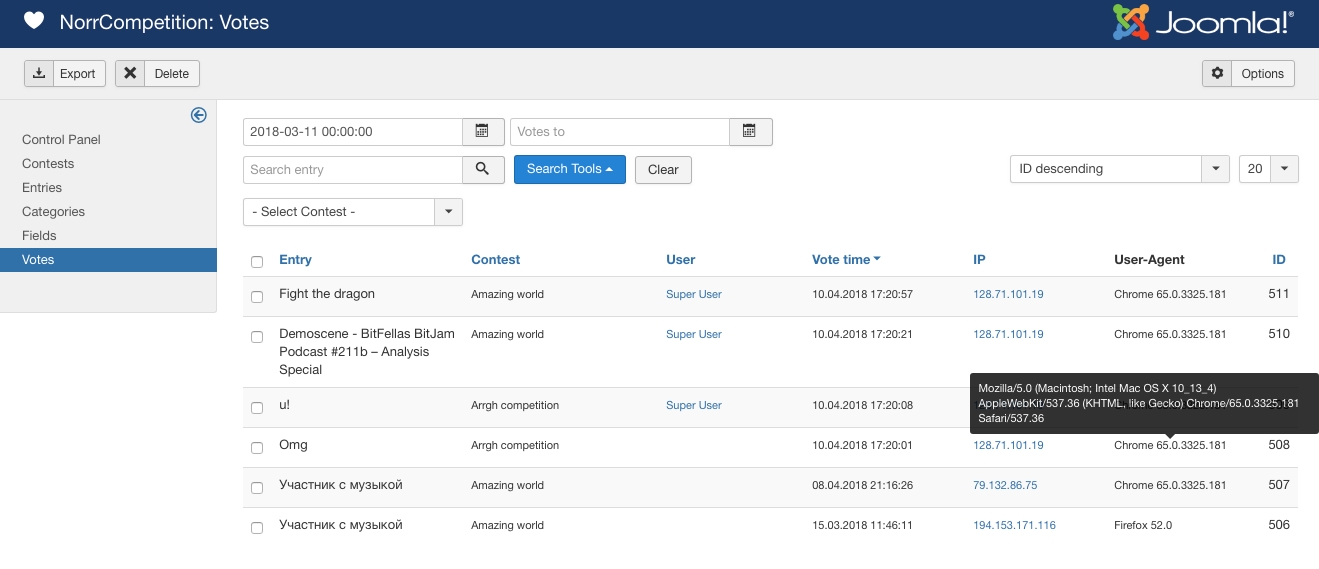Image resolution: width=1319 pixels, height=569 pixels.
Task: Click the Clear button
Action: [x=663, y=170]
